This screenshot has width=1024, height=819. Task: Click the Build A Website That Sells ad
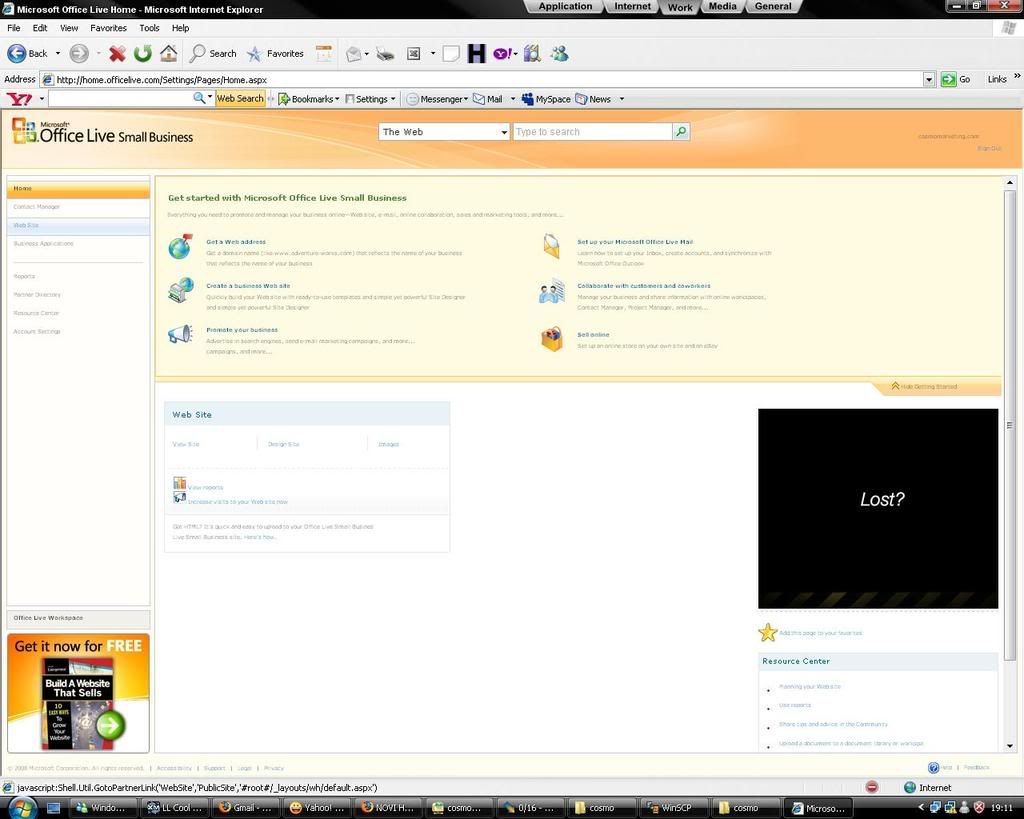(x=78, y=693)
